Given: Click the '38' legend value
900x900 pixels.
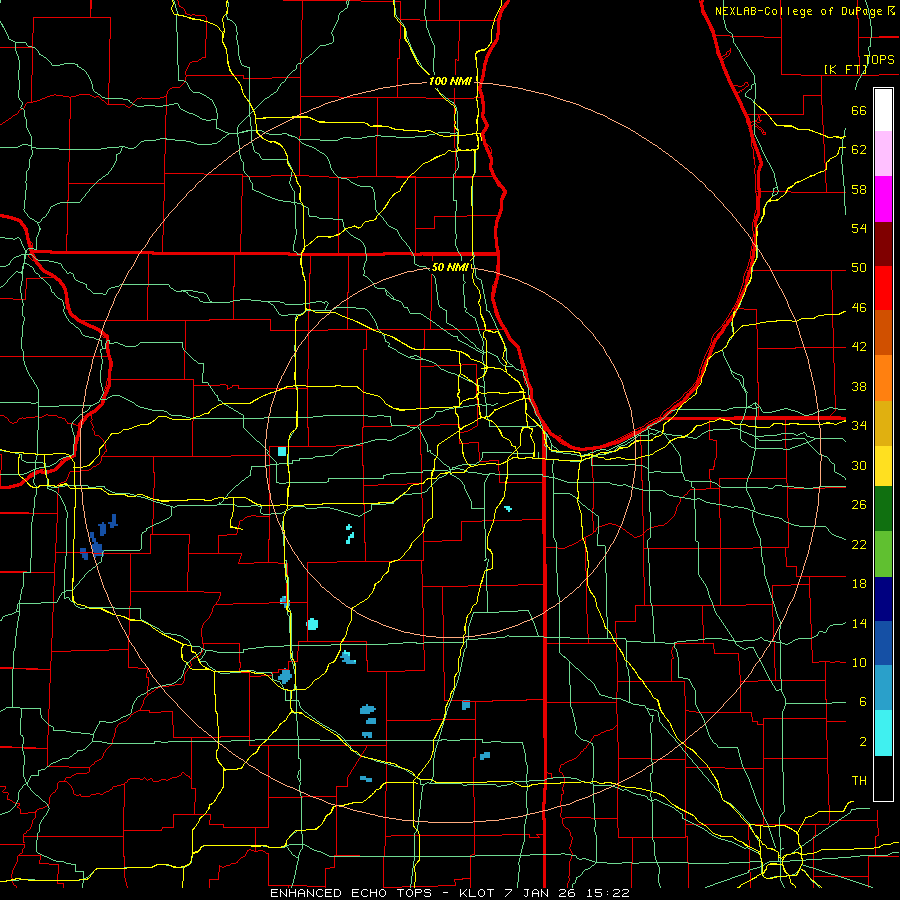Looking at the screenshot, I should point(859,386).
